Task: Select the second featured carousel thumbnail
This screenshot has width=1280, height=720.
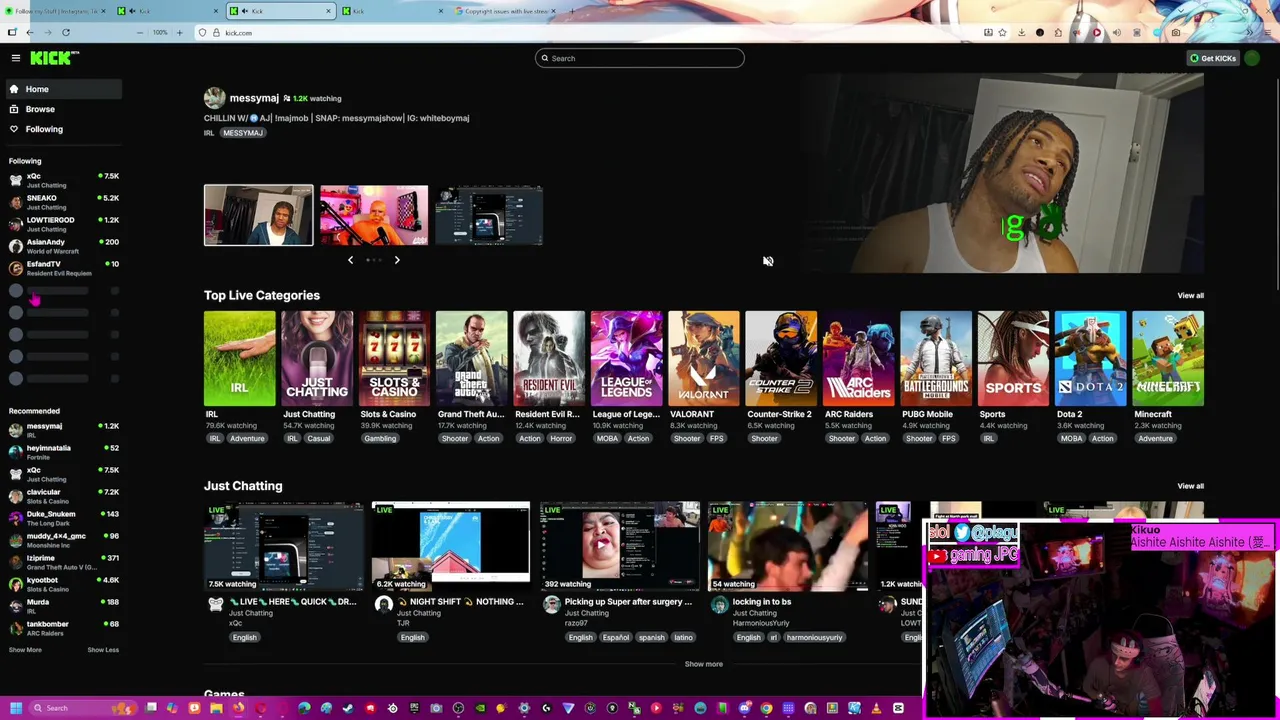Action: pos(374,215)
